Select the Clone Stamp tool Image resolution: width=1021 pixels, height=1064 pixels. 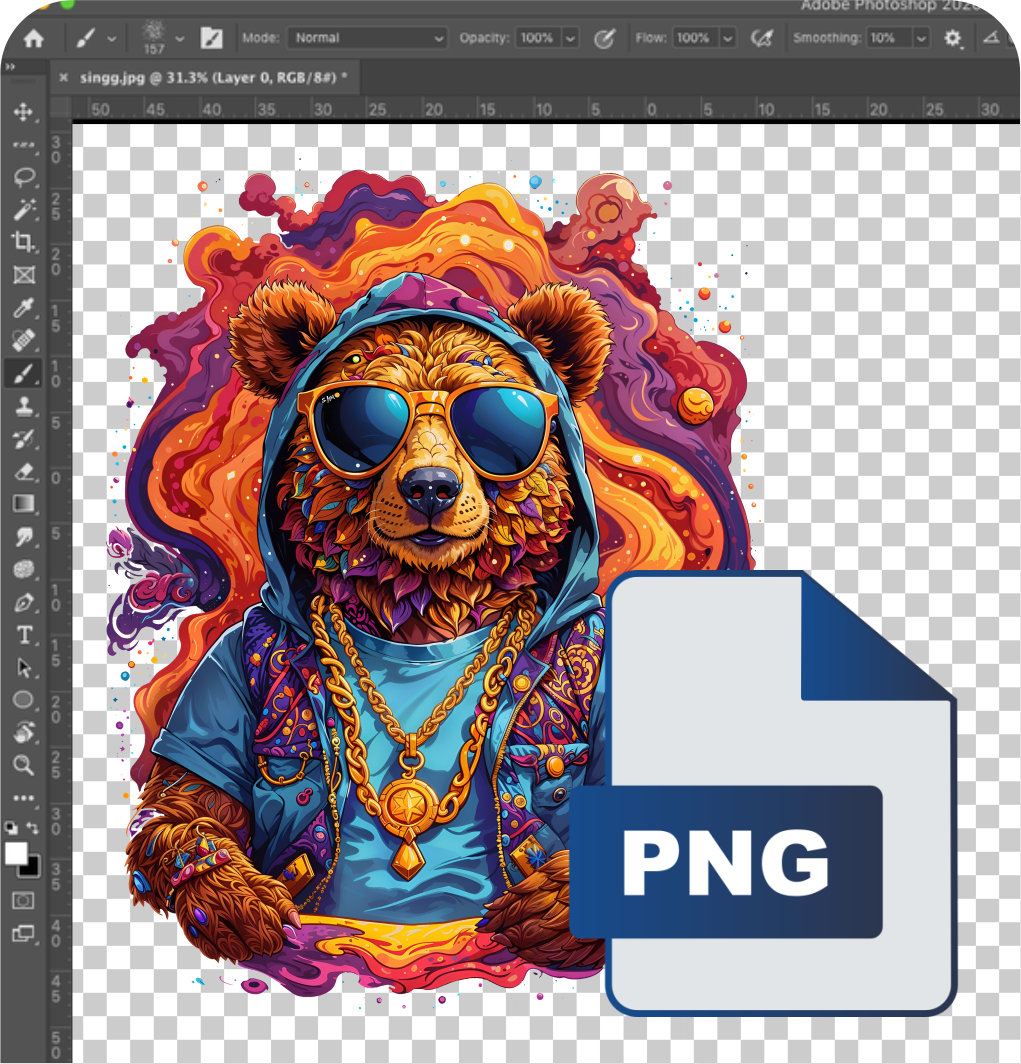(24, 406)
